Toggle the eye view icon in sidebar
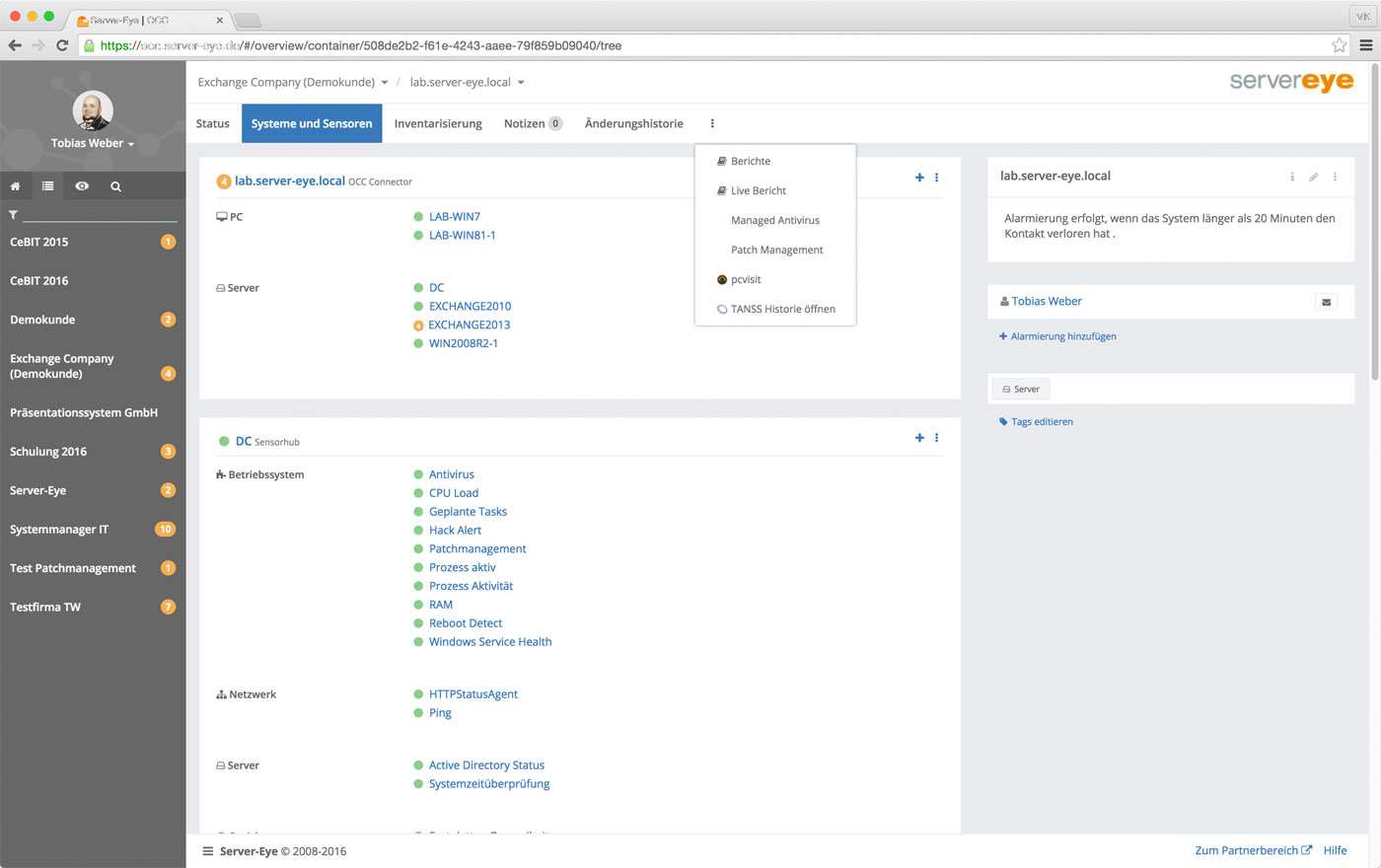This screenshot has height=868, width=1381. pyautogui.click(x=82, y=186)
